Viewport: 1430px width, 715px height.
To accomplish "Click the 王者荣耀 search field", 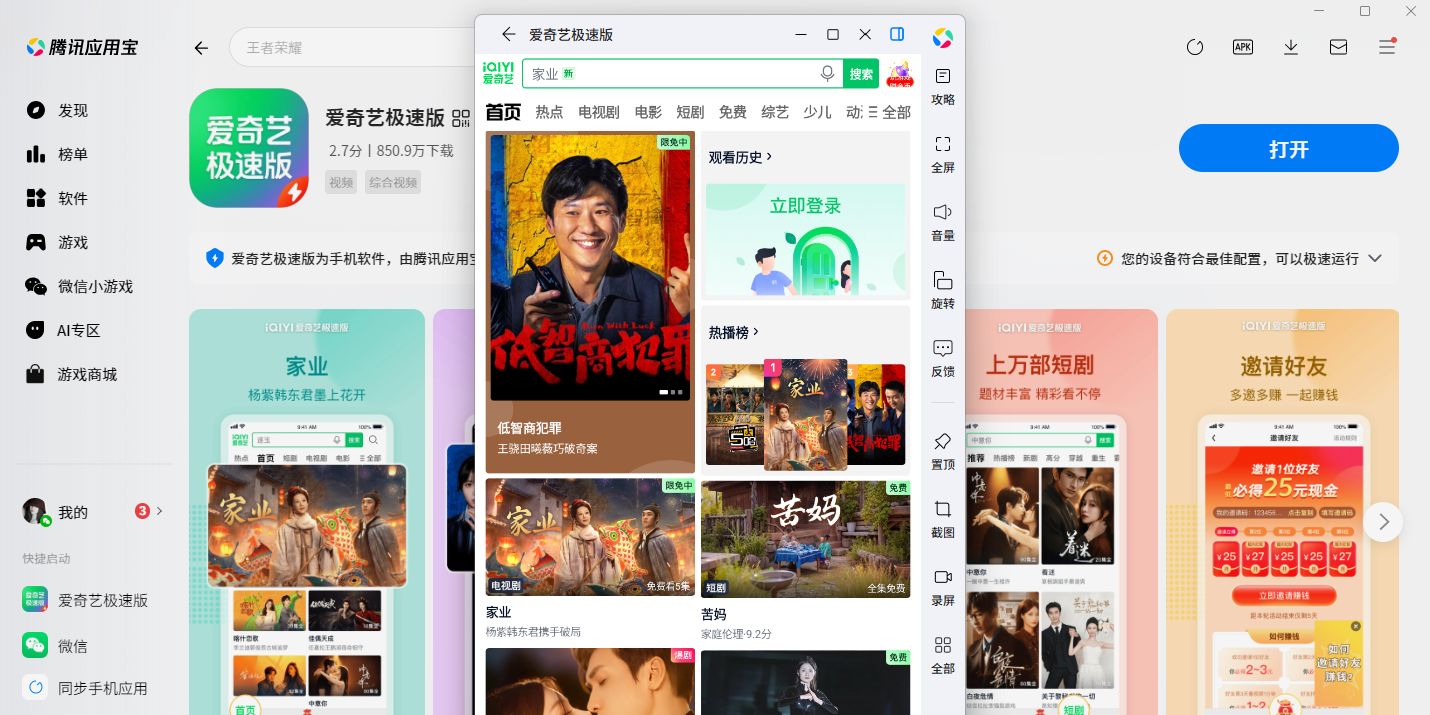I will (350, 47).
